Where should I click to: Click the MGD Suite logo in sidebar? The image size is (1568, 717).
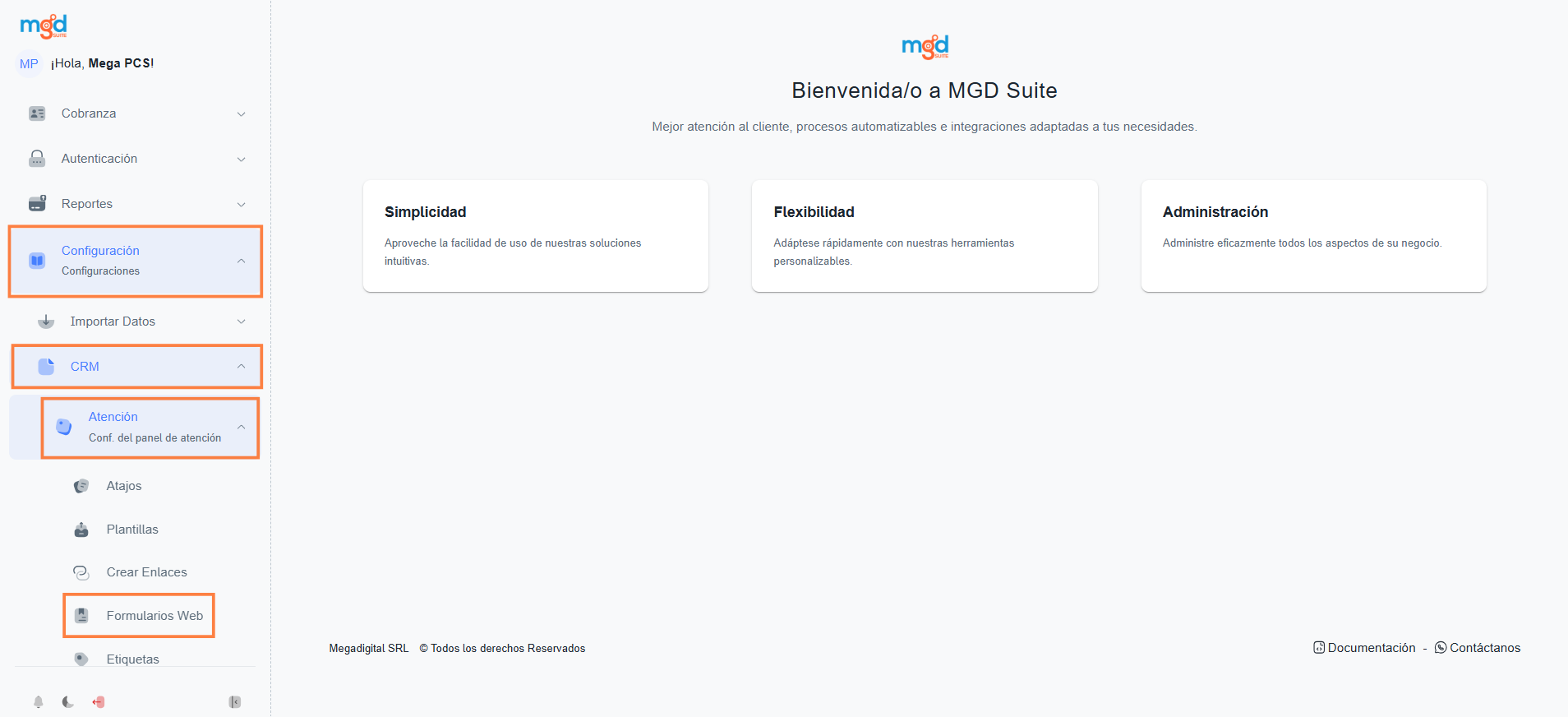pos(44,26)
